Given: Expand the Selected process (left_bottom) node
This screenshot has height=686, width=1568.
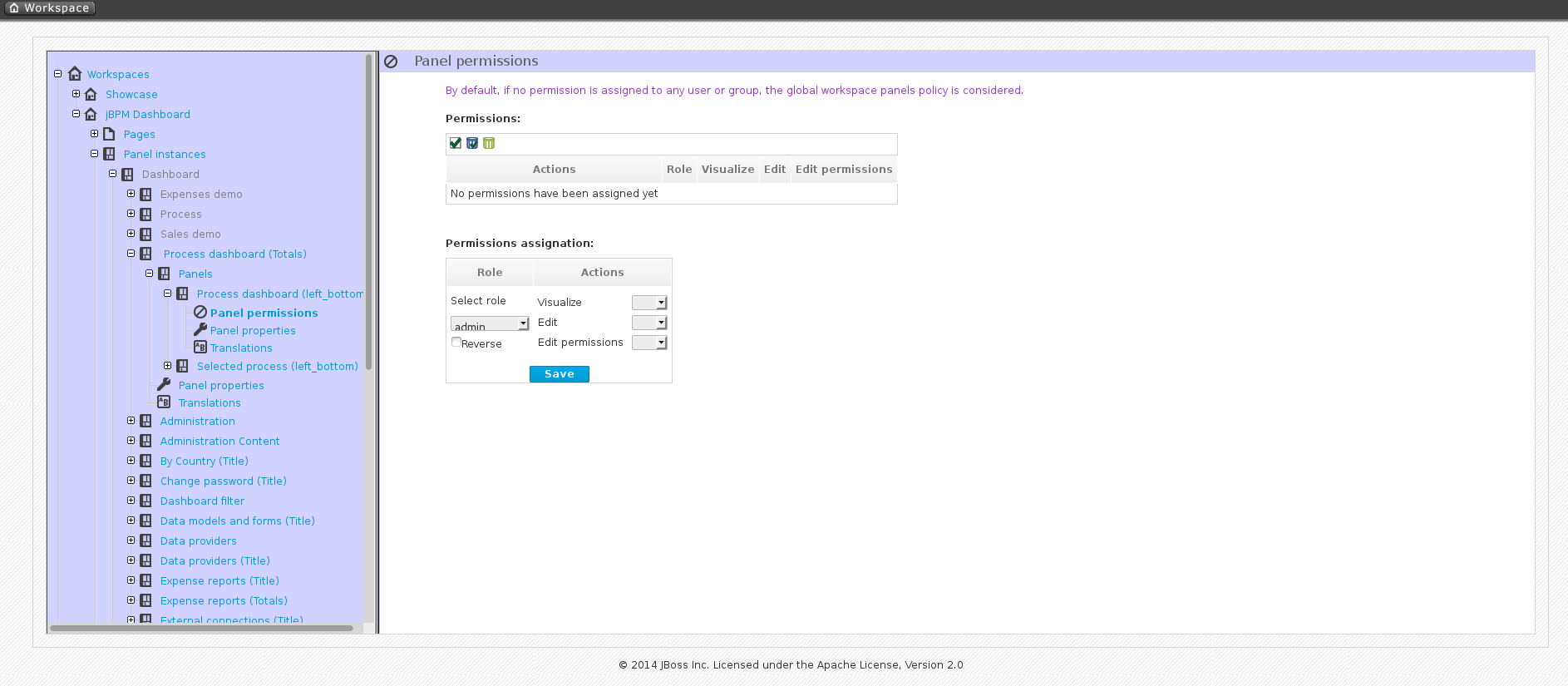Looking at the screenshot, I should coord(167,366).
